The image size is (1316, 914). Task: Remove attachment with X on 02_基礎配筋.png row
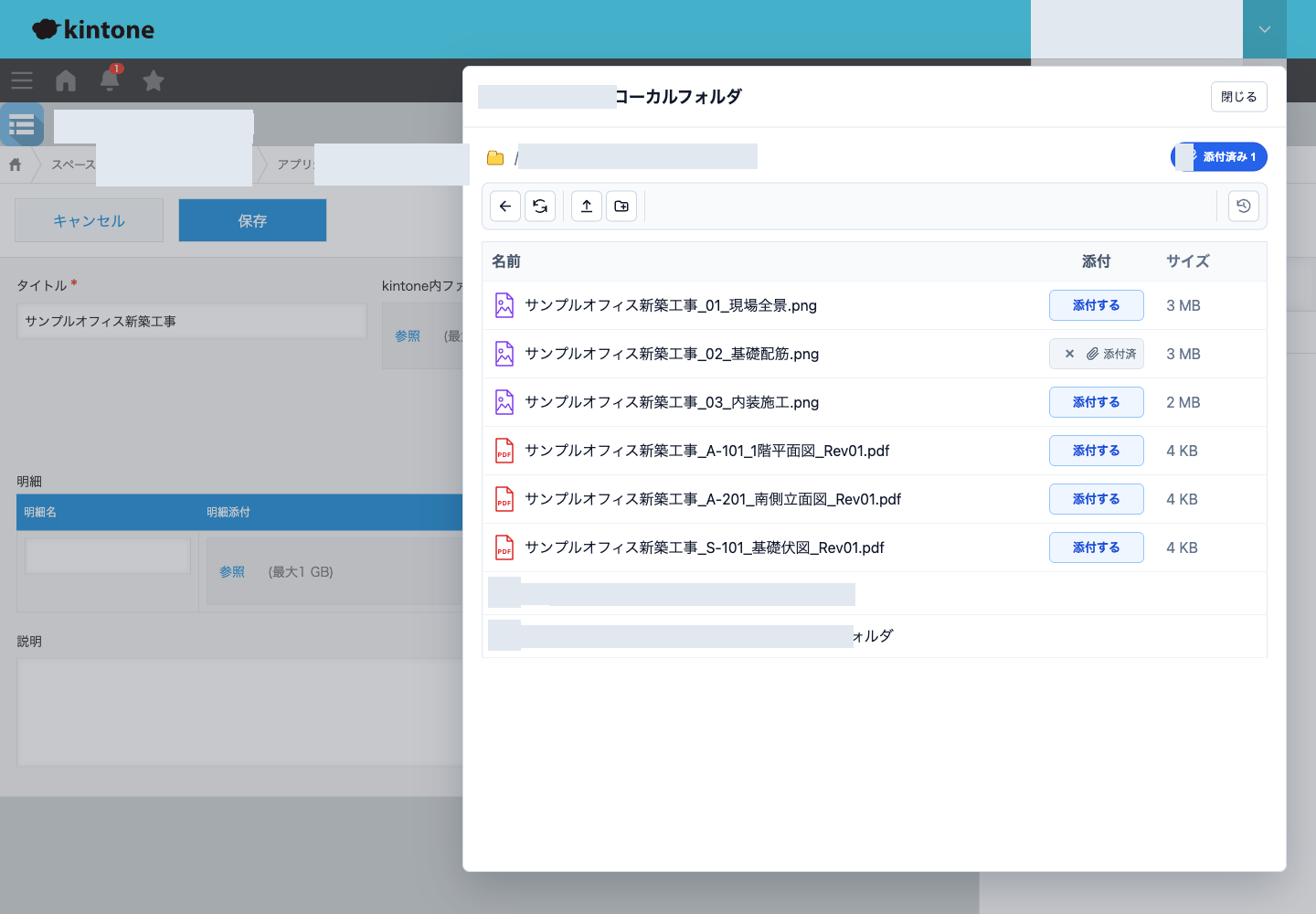pyautogui.click(x=1069, y=354)
